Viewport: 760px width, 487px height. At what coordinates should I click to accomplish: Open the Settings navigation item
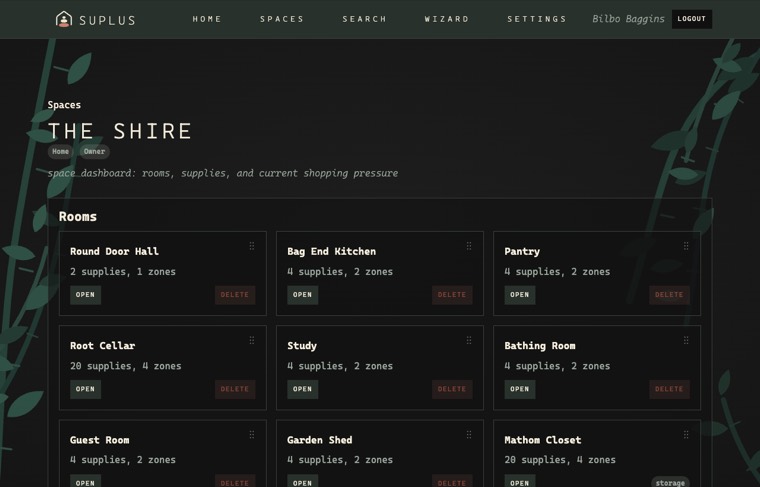537,19
